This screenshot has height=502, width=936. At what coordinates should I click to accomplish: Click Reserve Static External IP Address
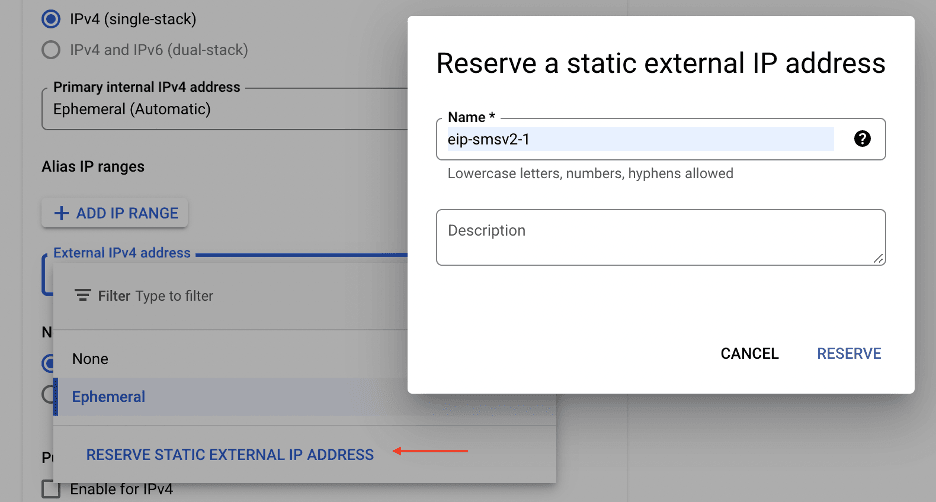pos(230,454)
